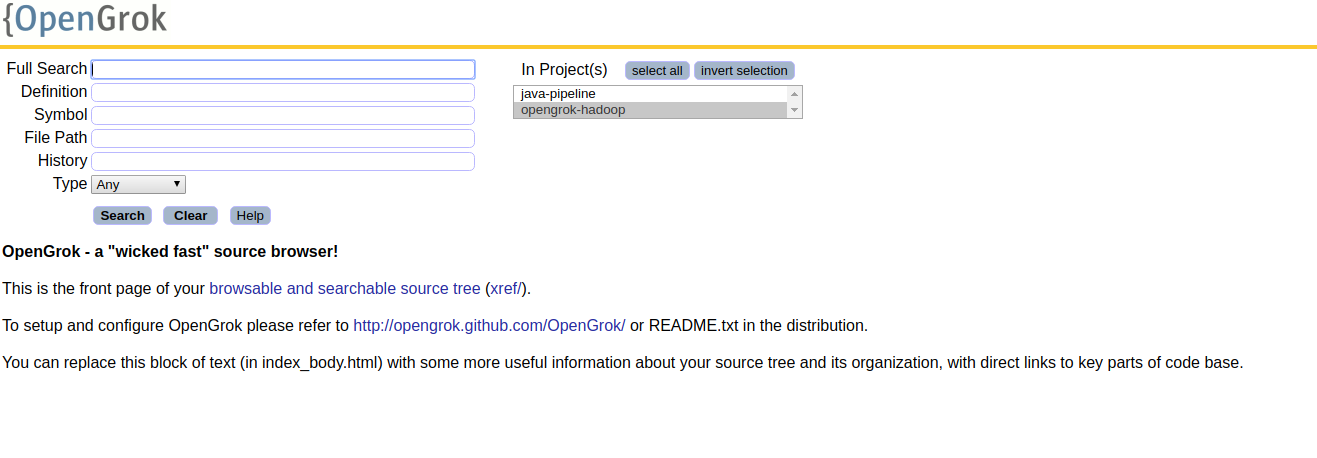Screen dimensions: 1317x458
Task: Click project list scroll up arrow
Action: [795, 94]
